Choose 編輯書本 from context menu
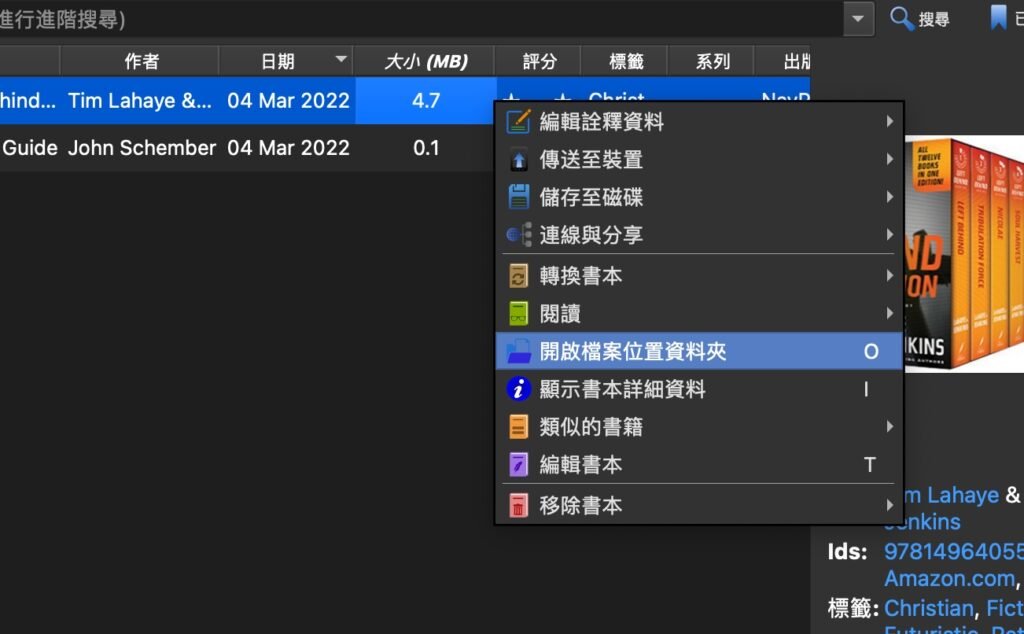Viewport: 1024px width, 634px height. click(580, 465)
